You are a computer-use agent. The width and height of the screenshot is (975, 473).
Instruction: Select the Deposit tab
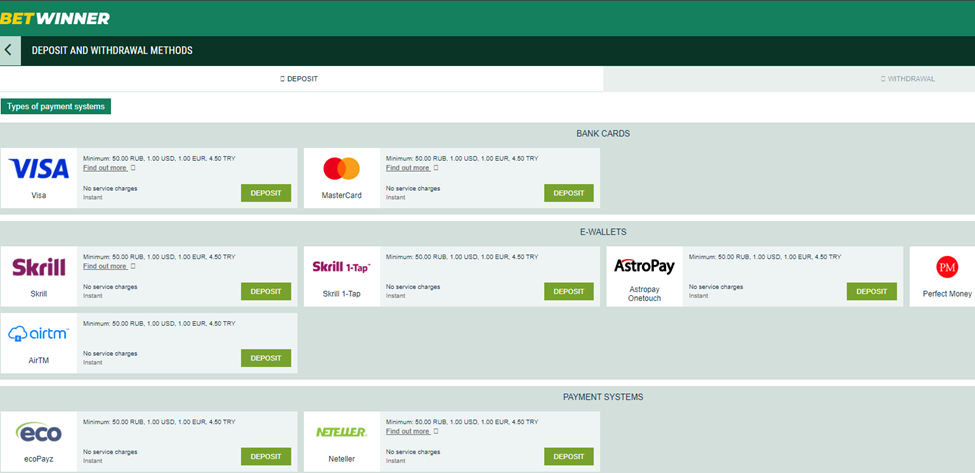click(299, 78)
